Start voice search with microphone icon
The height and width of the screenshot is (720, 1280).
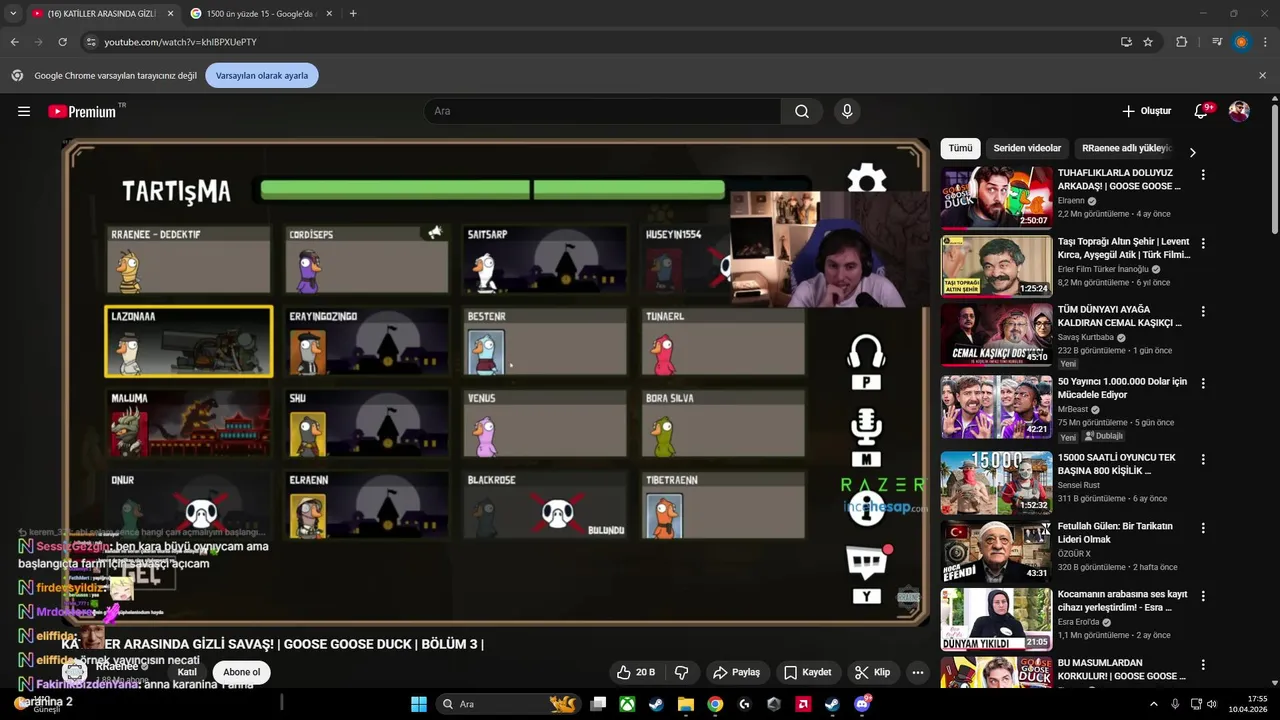[847, 111]
